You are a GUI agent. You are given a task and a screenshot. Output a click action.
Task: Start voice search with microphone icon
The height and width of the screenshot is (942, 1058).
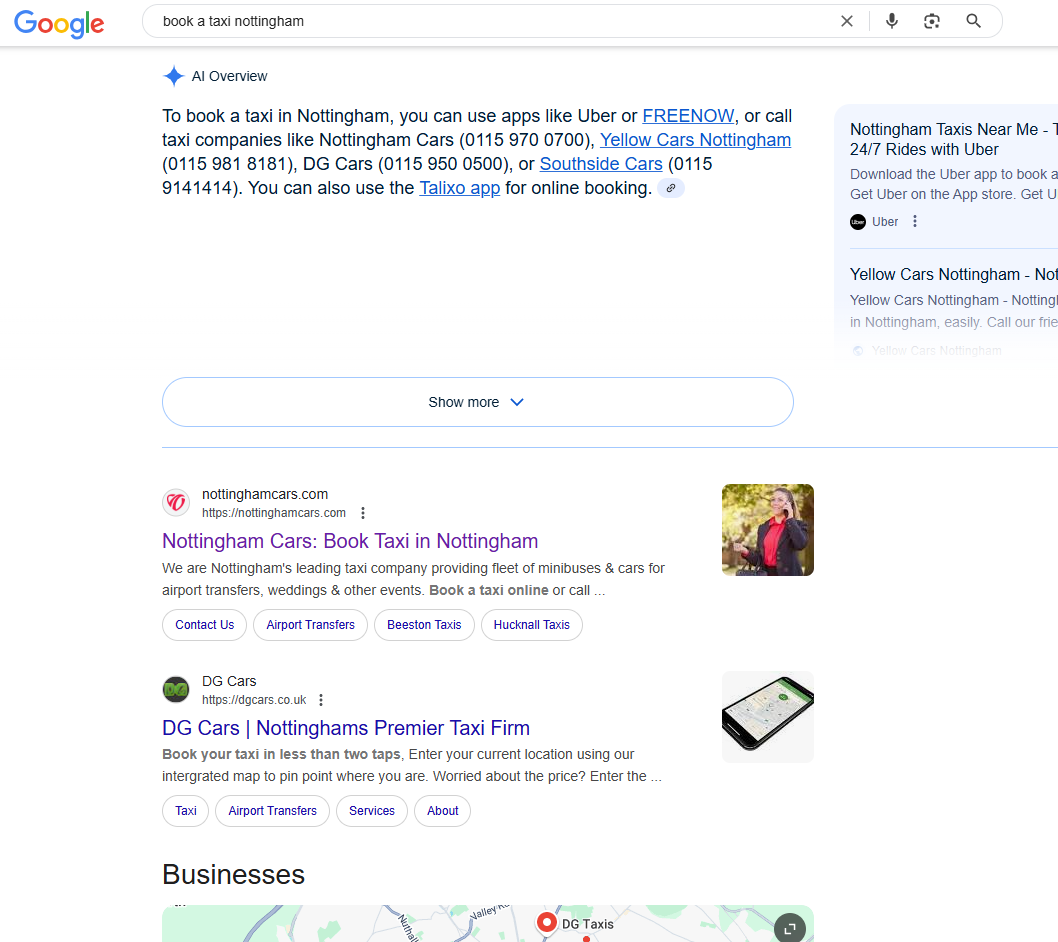(x=891, y=21)
